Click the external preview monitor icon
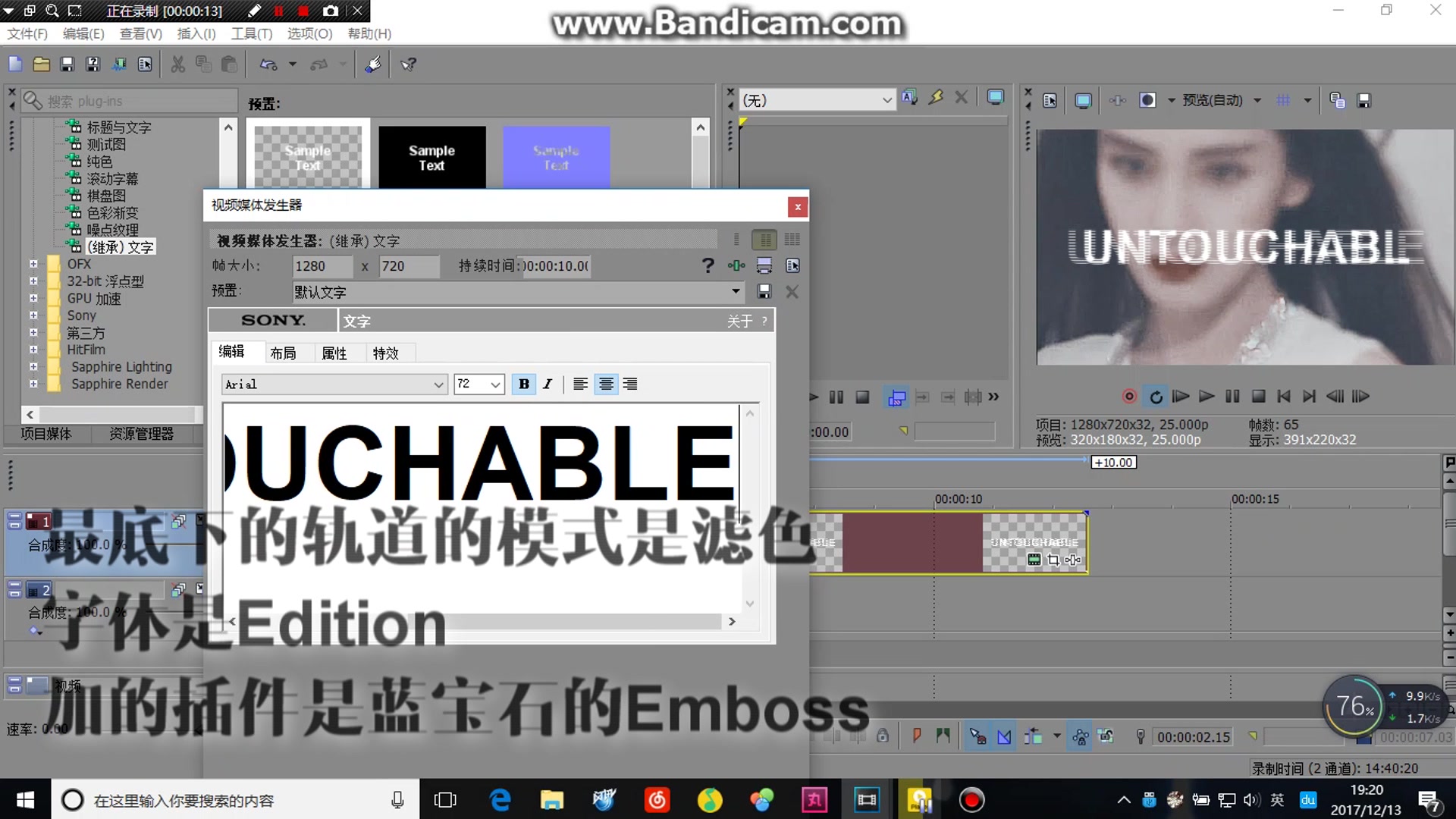 (1082, 99)
